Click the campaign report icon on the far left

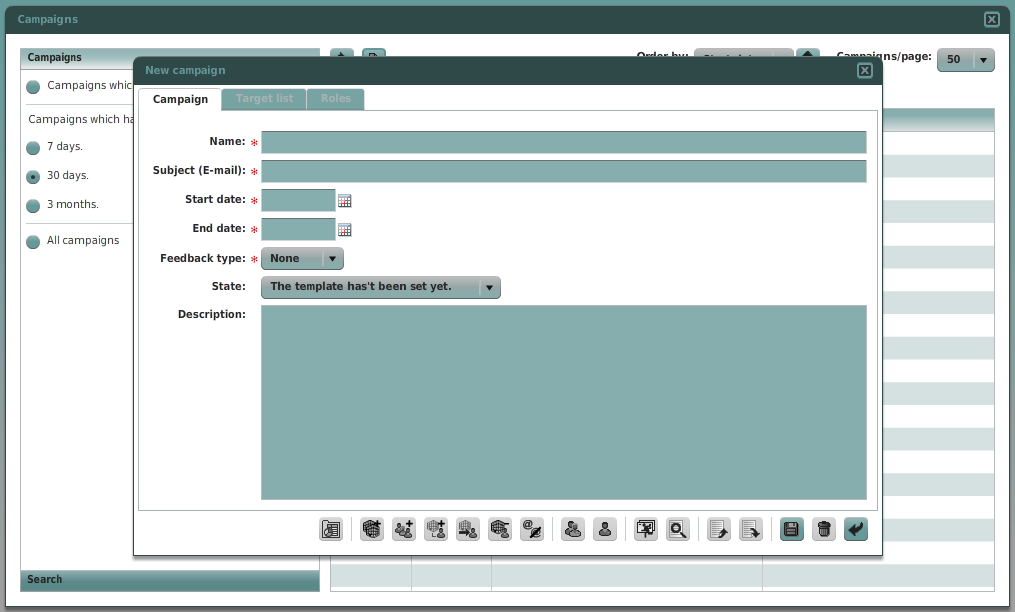331,529
